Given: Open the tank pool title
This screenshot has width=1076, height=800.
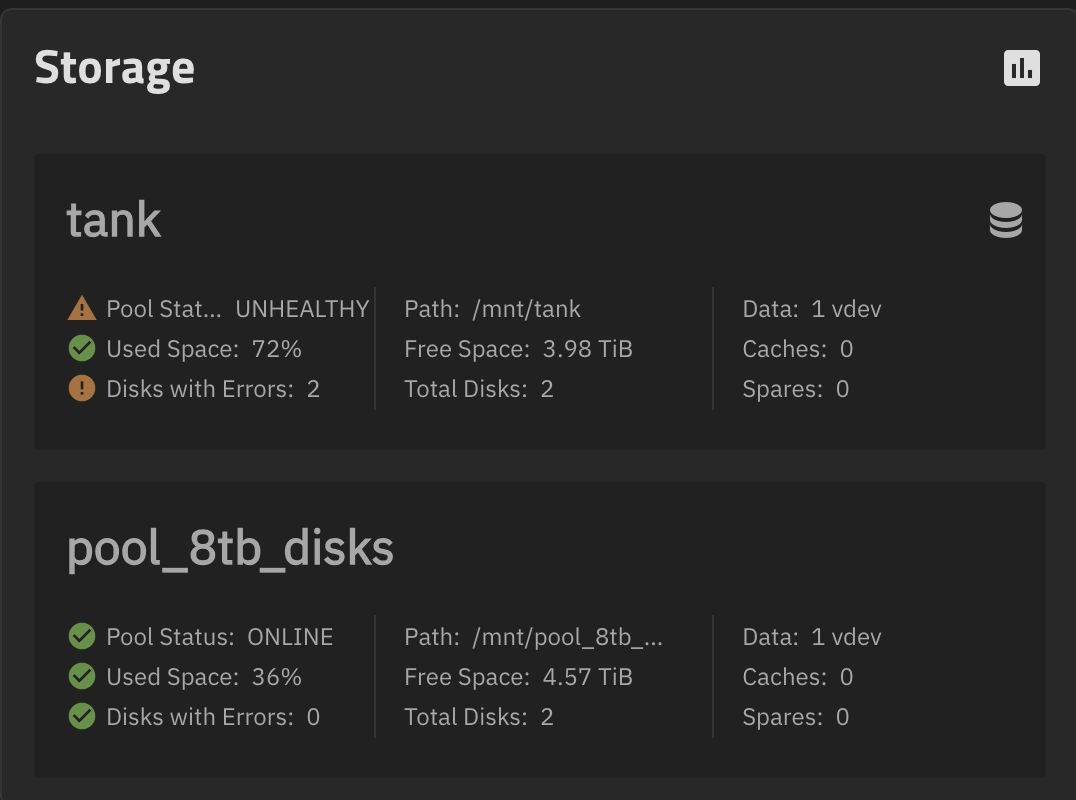Looking at the screenshot, I should 114,220.
